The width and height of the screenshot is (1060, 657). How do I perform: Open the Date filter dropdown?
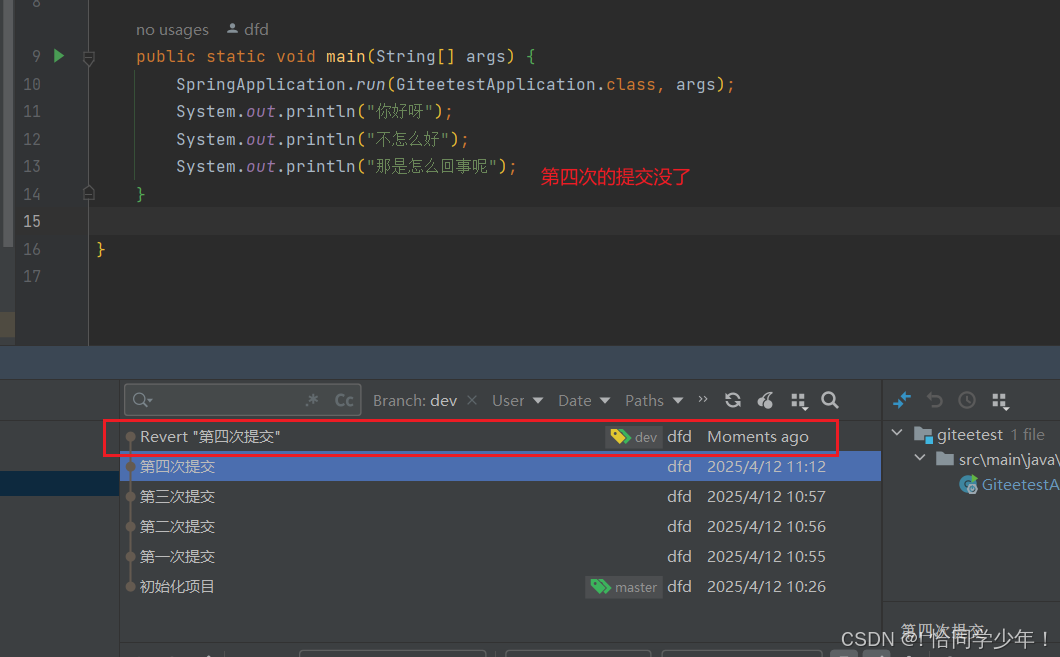584,400
